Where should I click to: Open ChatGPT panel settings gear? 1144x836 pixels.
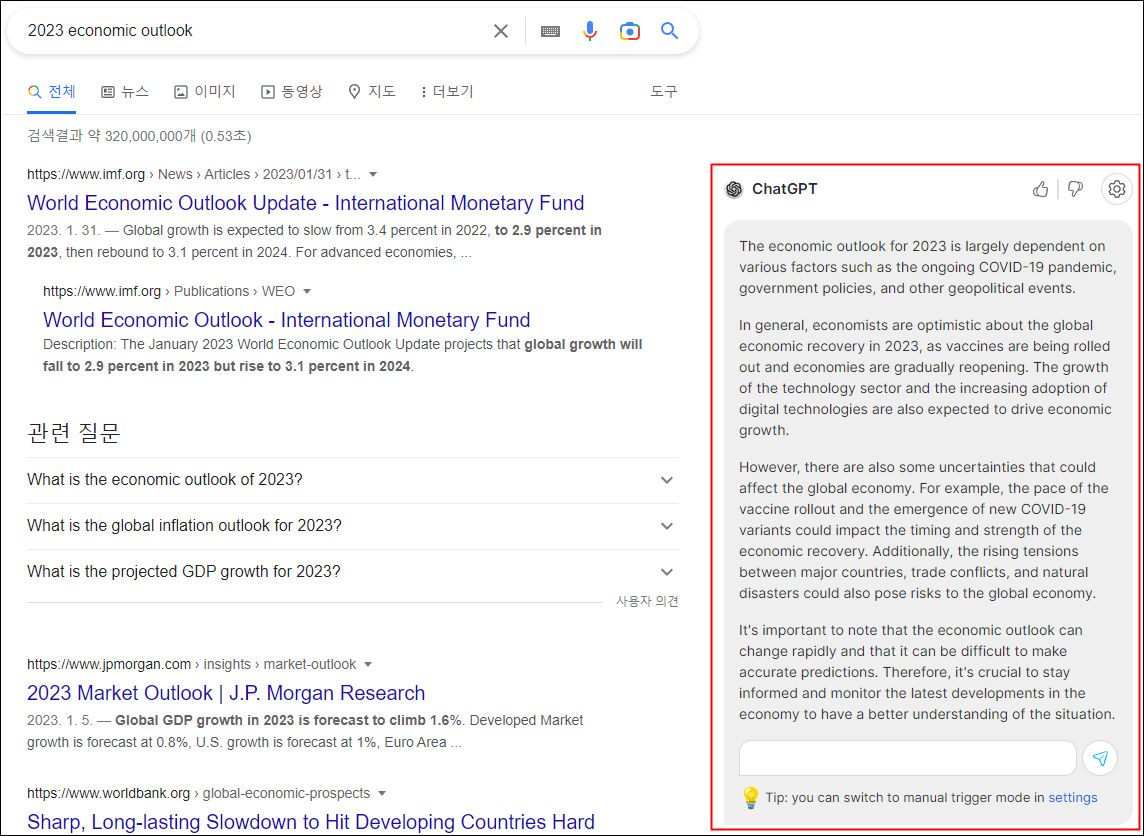[1116, 190]
